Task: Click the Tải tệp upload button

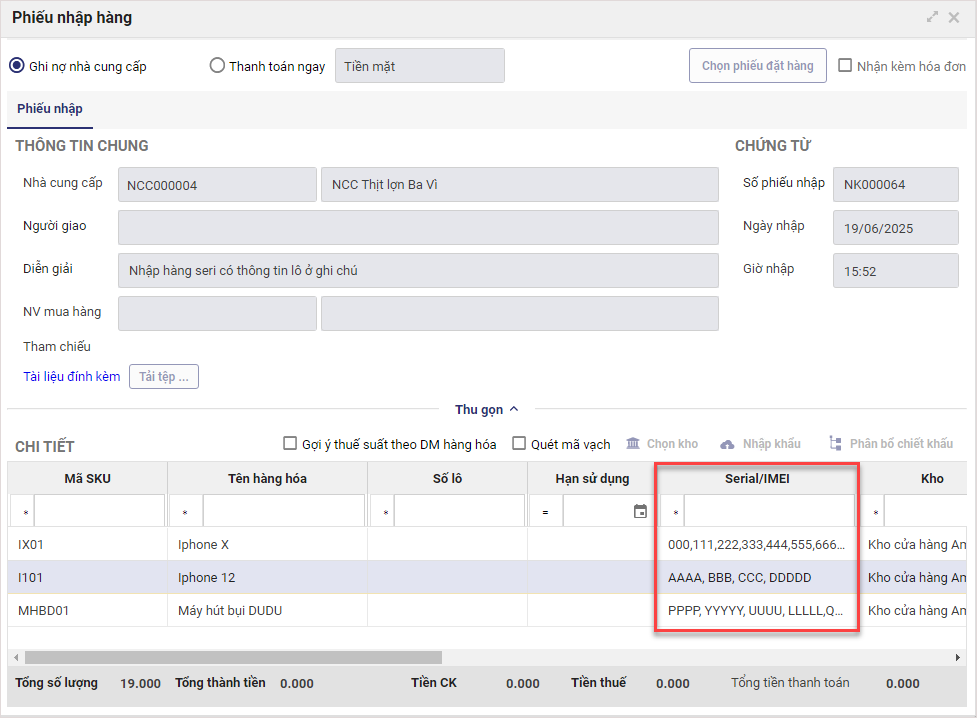Action: (x=164, y=377)
